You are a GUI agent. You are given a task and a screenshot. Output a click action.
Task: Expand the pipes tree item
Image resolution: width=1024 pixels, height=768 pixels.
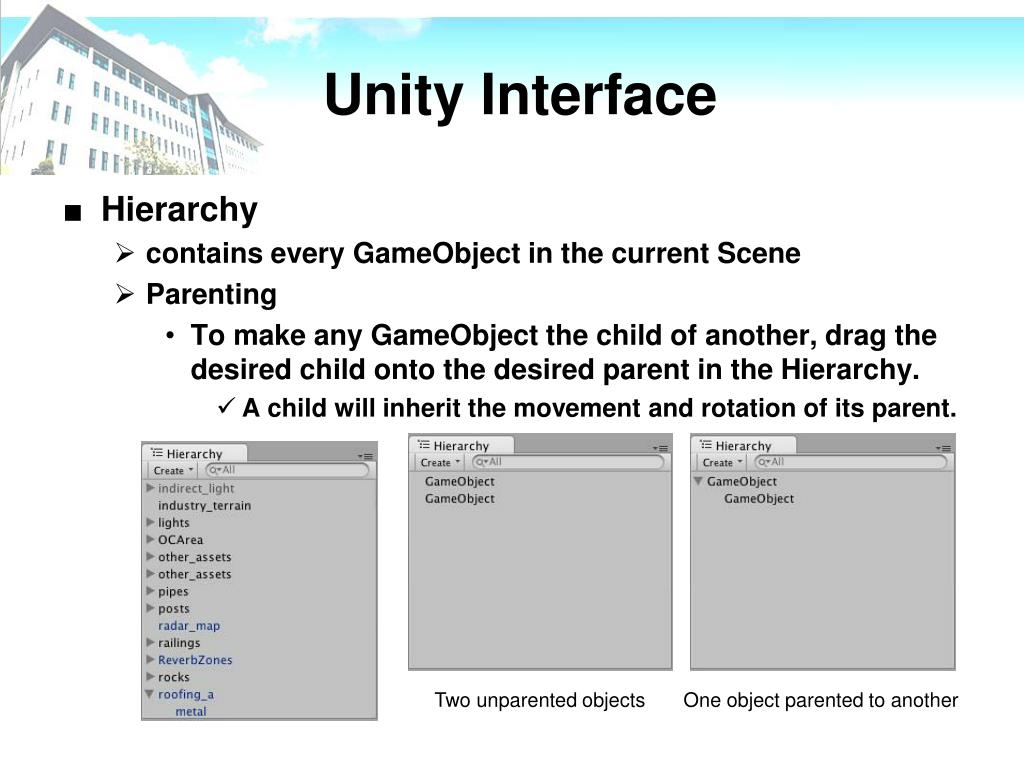pos(150,591)
